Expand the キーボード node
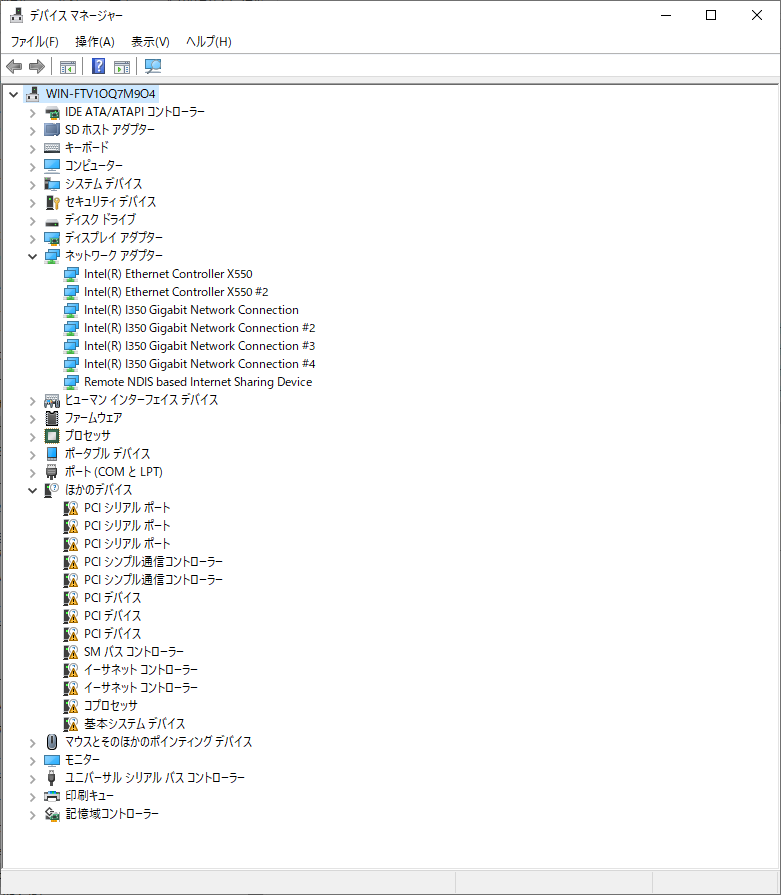Viewport: 781px width, 895px height. [x=33, y=148]
